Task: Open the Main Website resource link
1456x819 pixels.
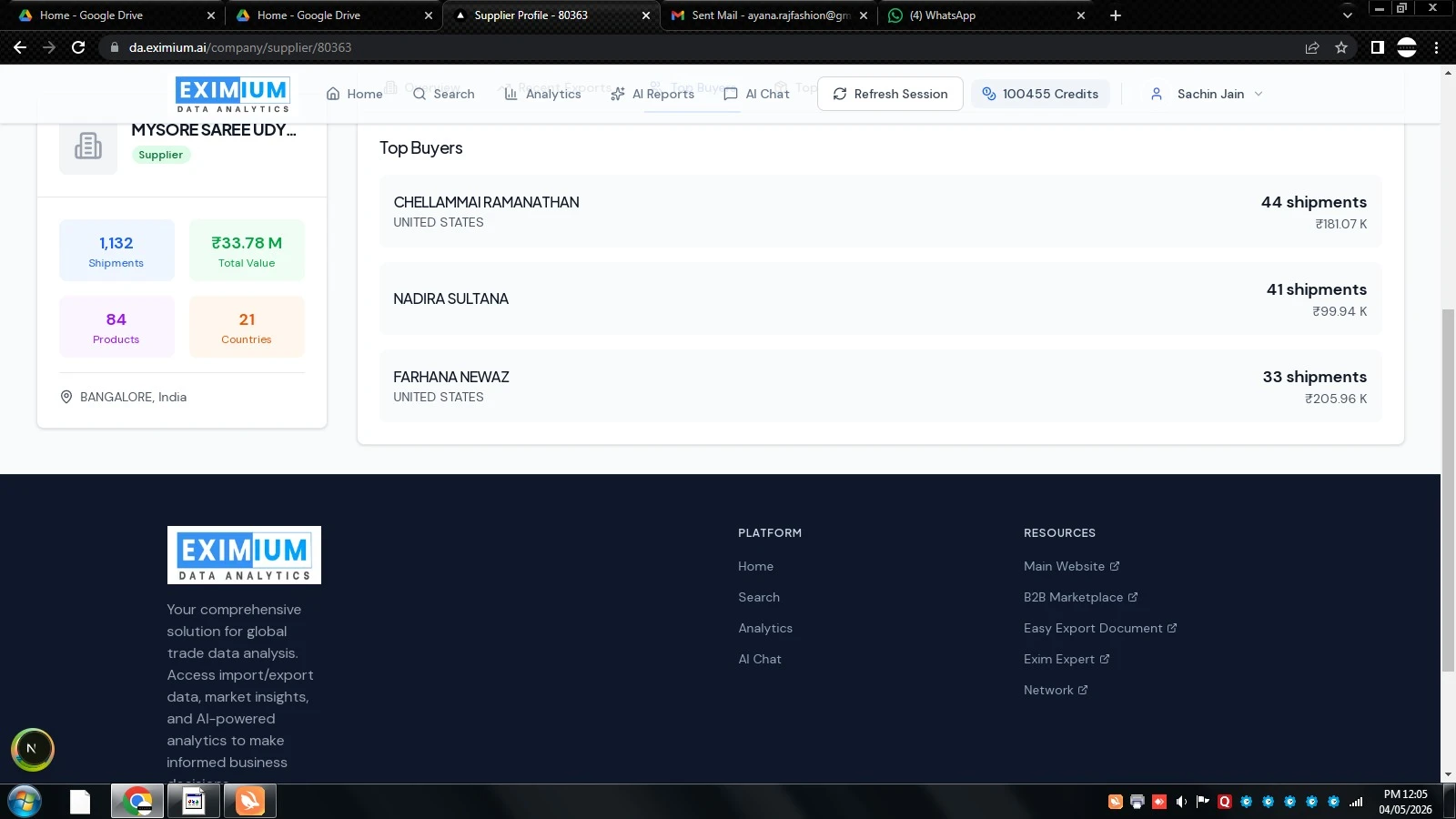Action: tap(1072, 566)
